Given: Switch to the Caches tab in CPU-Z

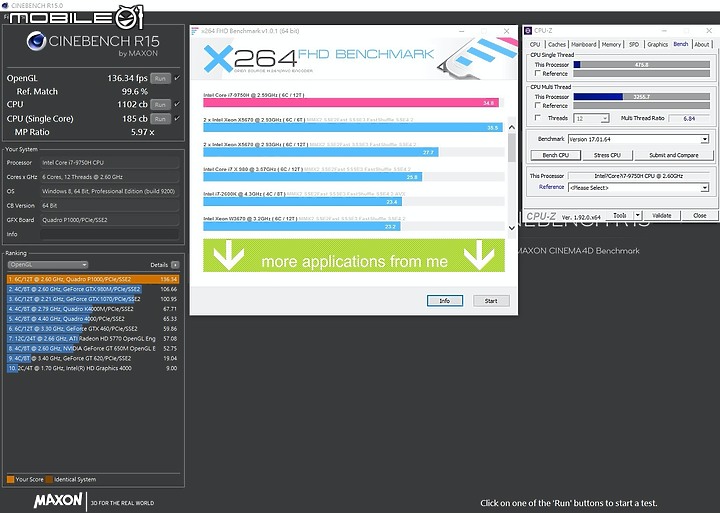Looking at the screenshot, I should [557, 45].
